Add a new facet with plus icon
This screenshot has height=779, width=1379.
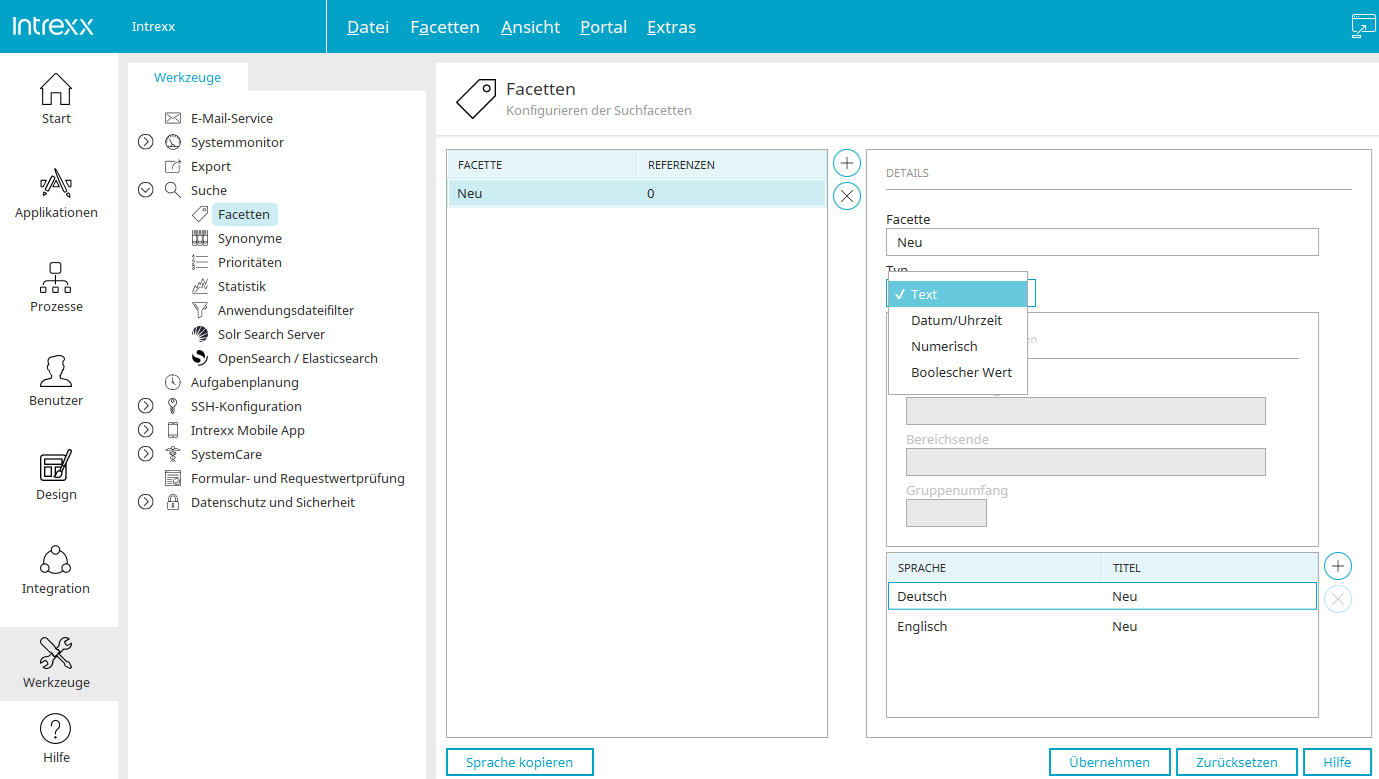pyautogui.click(x=846, y=163)
